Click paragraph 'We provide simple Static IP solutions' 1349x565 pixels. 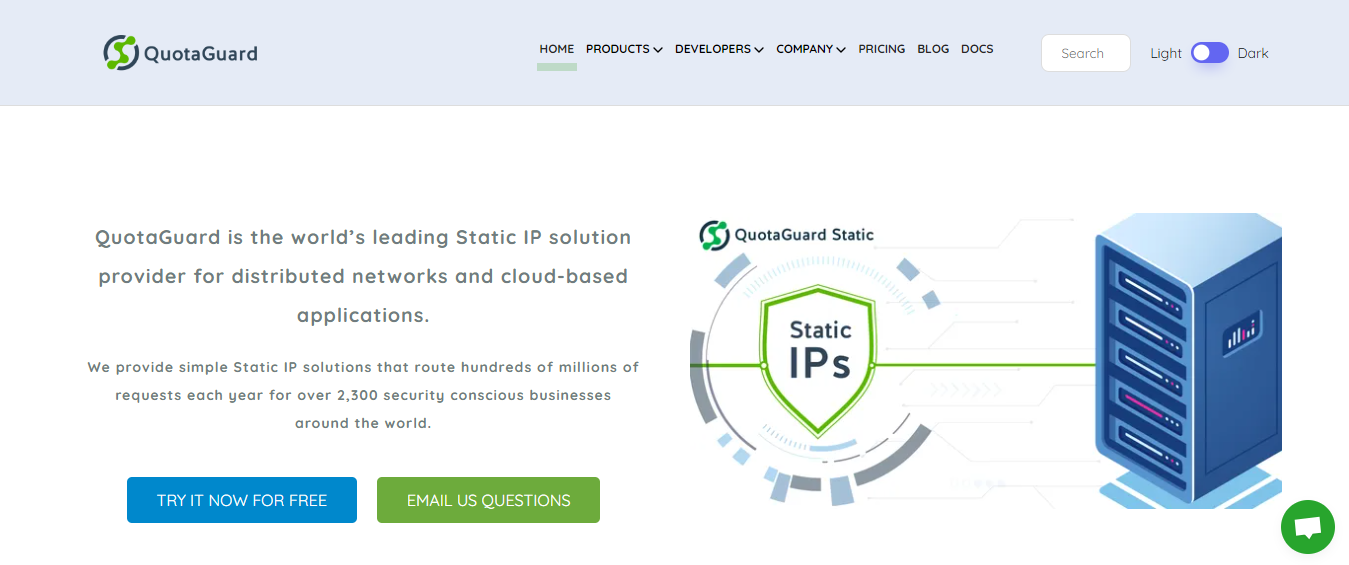coord(363,395)
